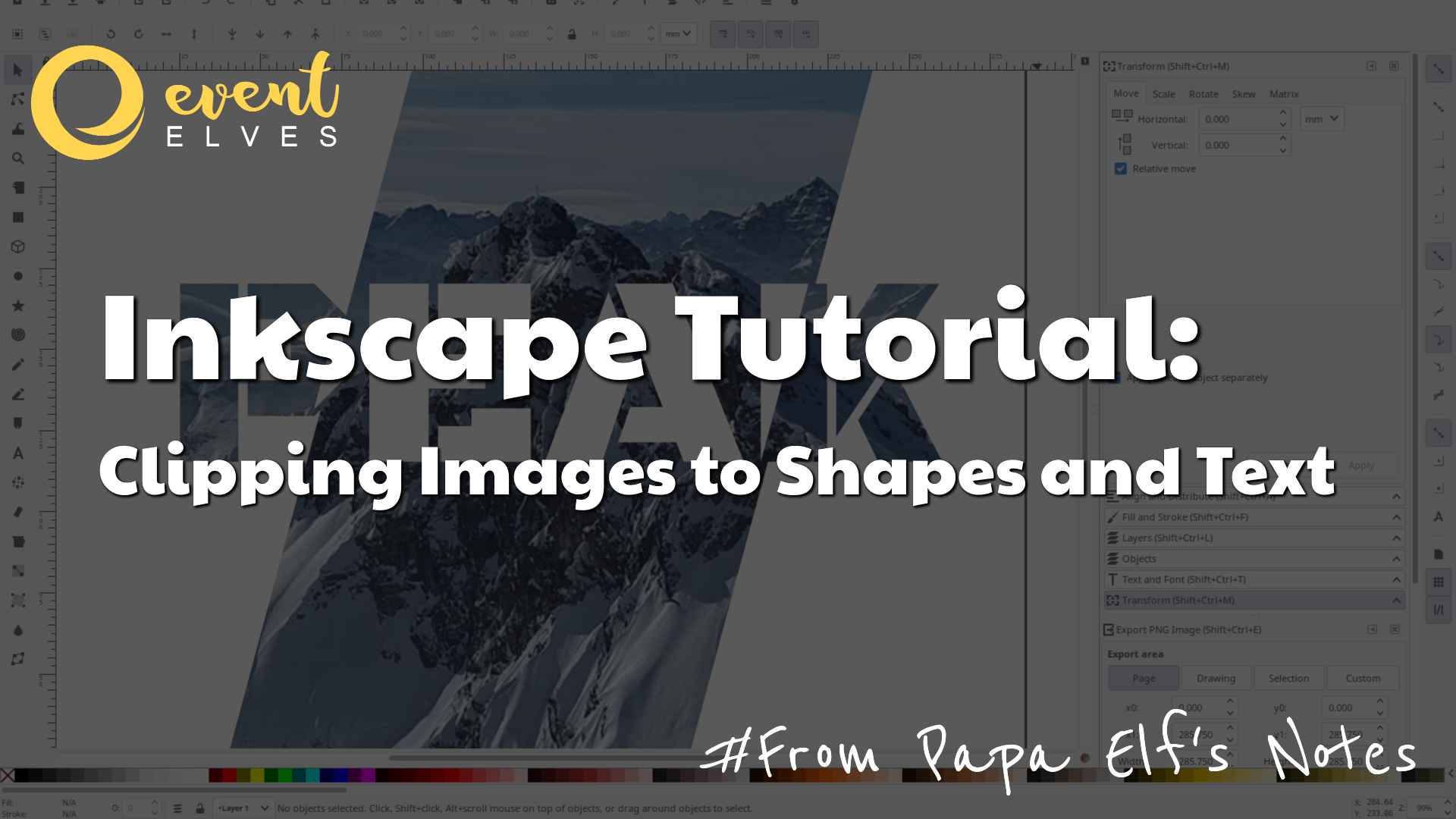Select the Rectangle tool
This screenshot has height=819, width=1456.
coord(18,217)
